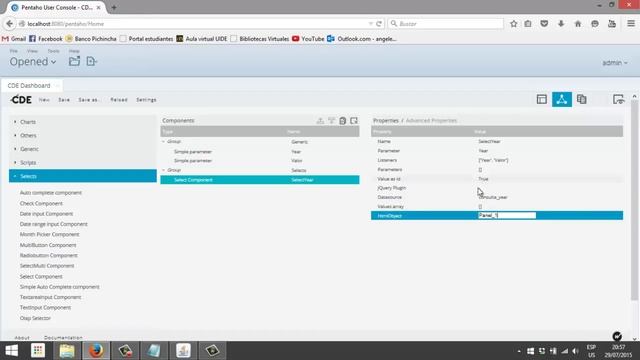Image resolution: width=640 pixels, height=360 pixels.
Task: Select the Simple parameter Year row
Action: [260, 151]
